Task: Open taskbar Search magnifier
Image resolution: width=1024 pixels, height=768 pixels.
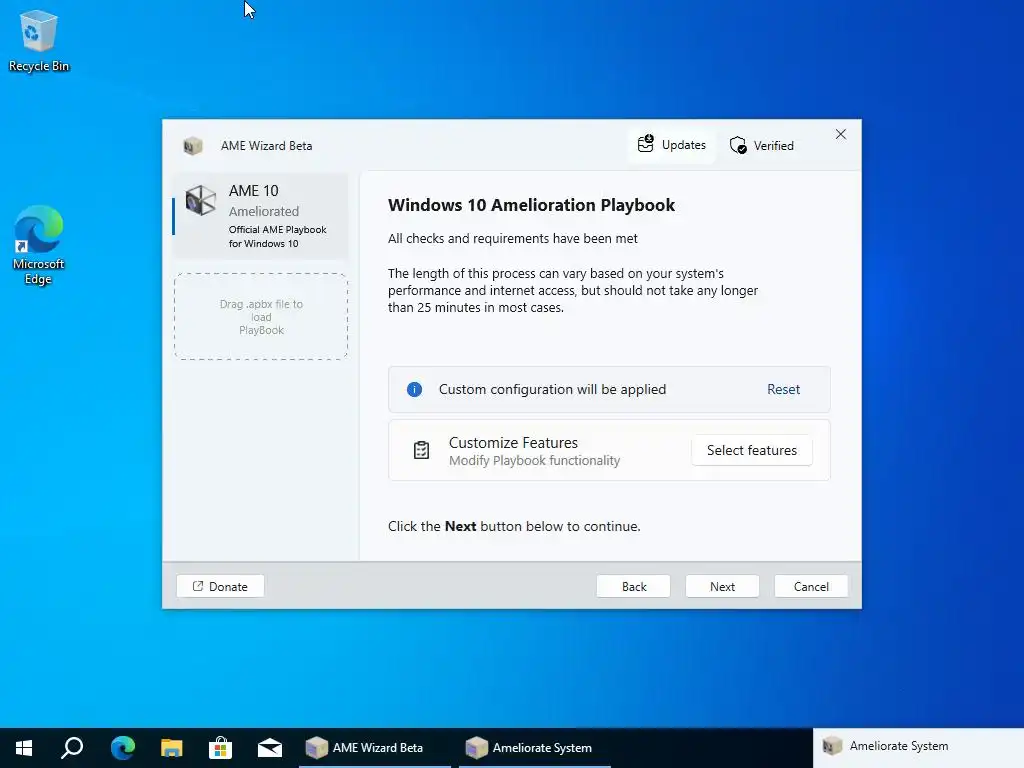Action: tap(72, 748)
